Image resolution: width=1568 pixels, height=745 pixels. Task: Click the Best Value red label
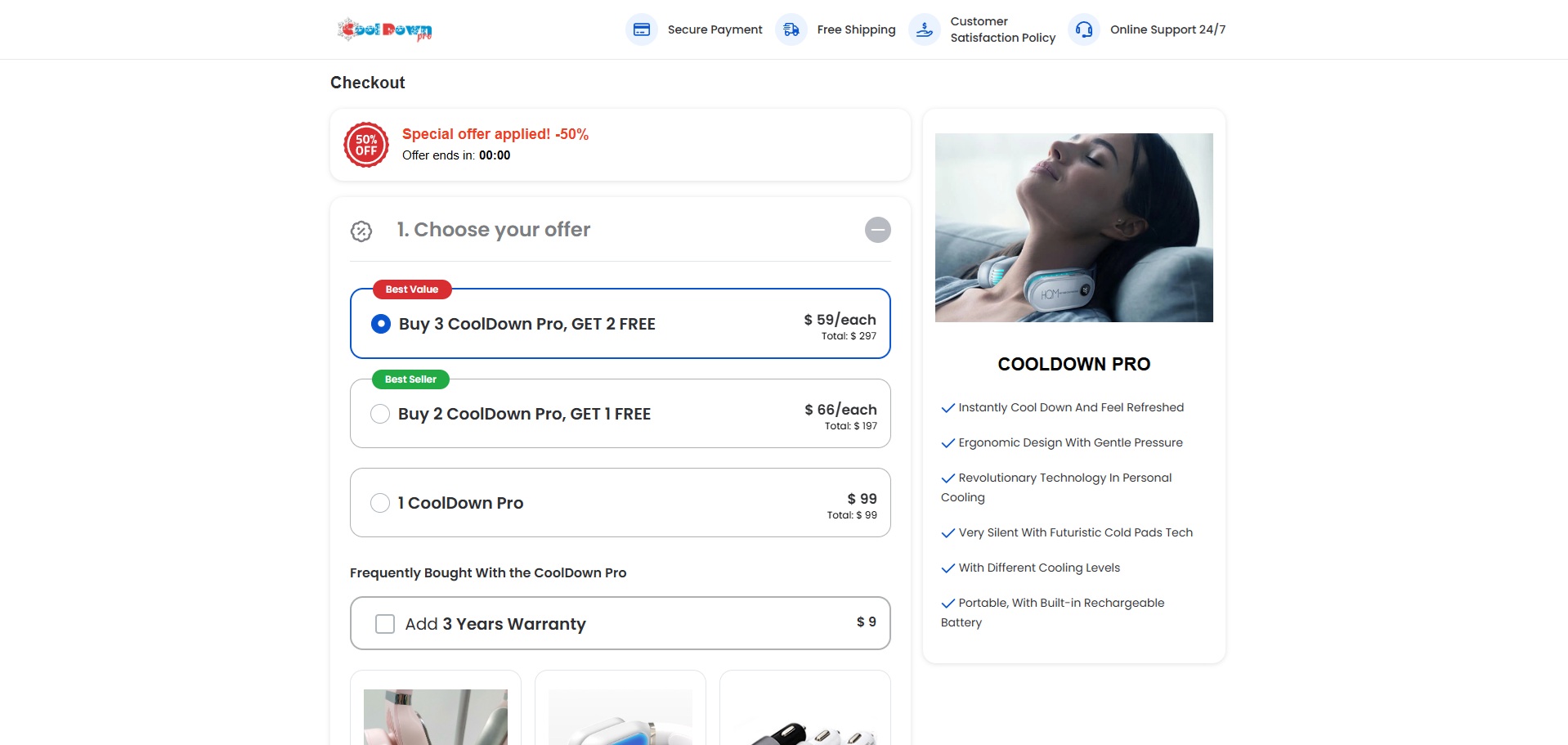point(412,289)
